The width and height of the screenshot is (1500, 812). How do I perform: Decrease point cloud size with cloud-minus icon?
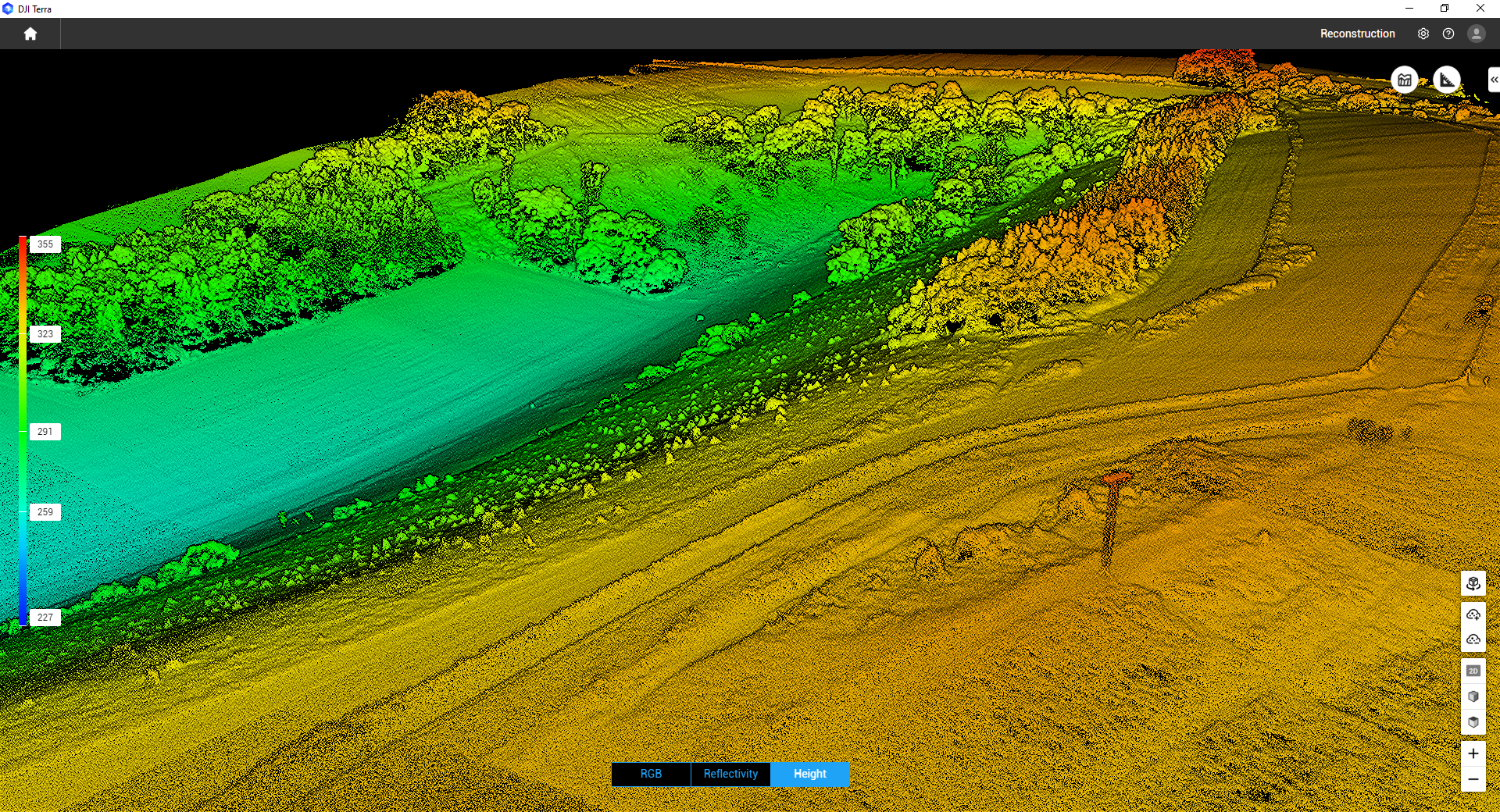pos(1473,639)
